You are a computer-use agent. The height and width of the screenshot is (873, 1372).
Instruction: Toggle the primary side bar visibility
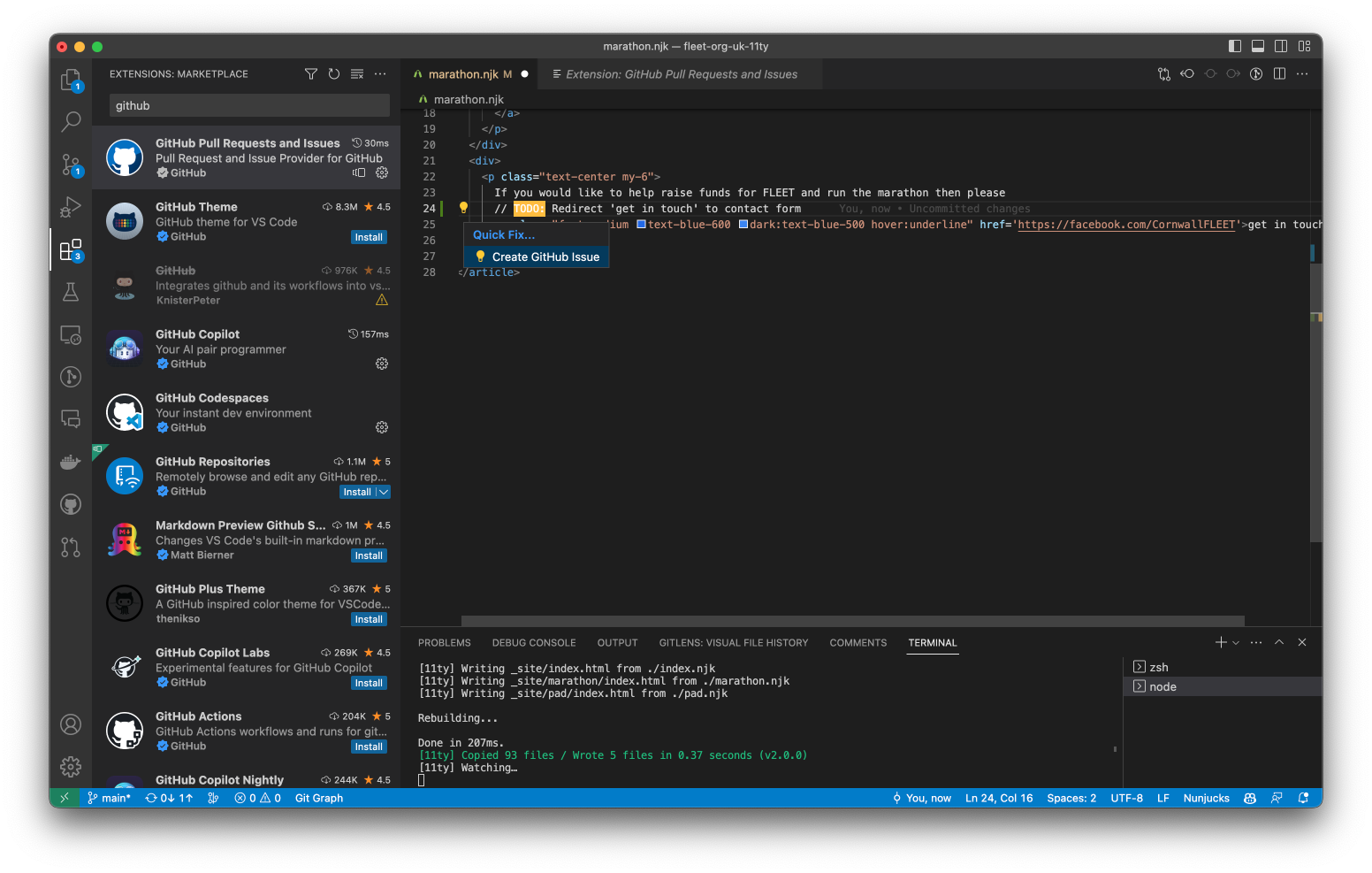coord(1235,46)
